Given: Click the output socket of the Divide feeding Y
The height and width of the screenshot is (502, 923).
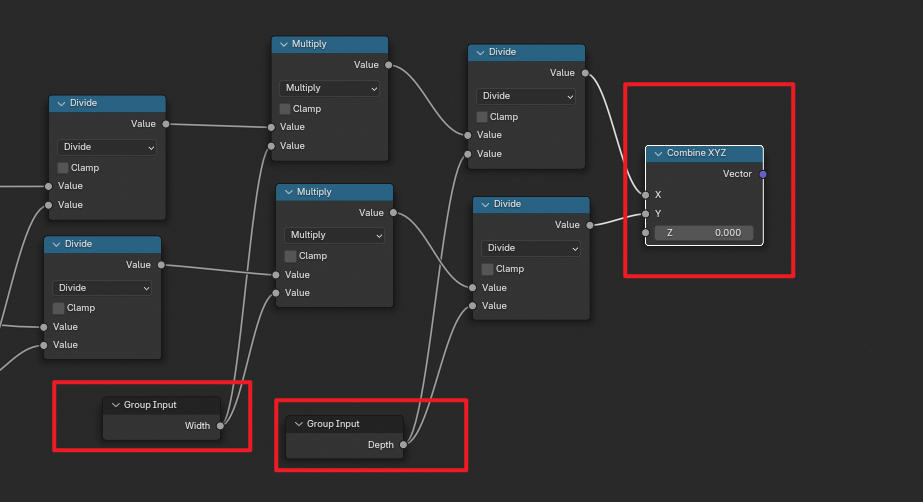Looking at the screenshot, I should coord(590,225).
